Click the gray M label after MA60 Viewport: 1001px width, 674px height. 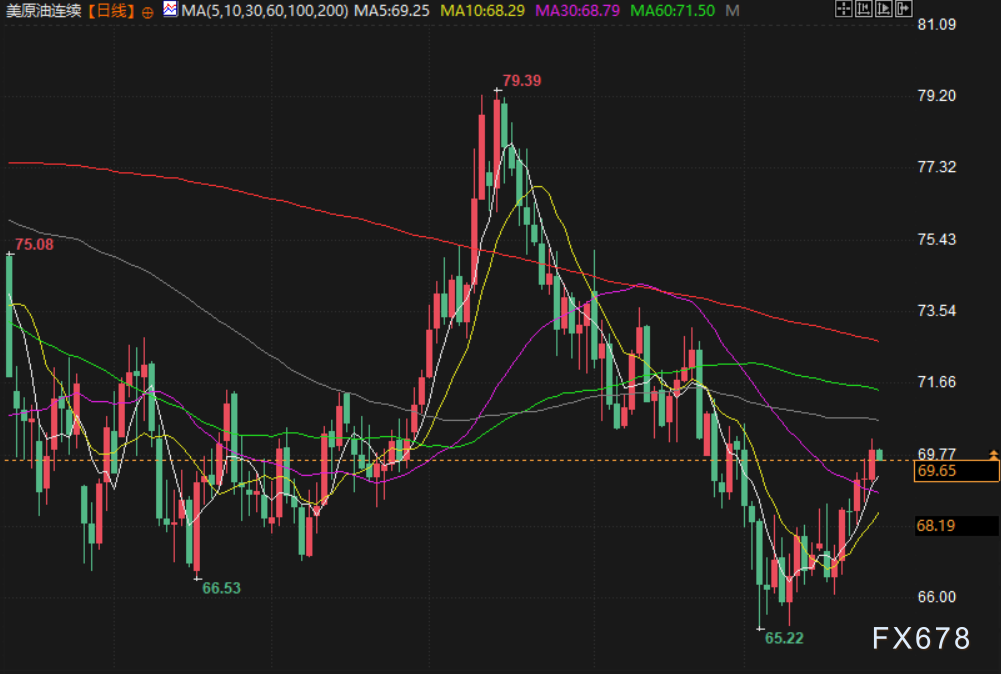(x=733, y=10)
